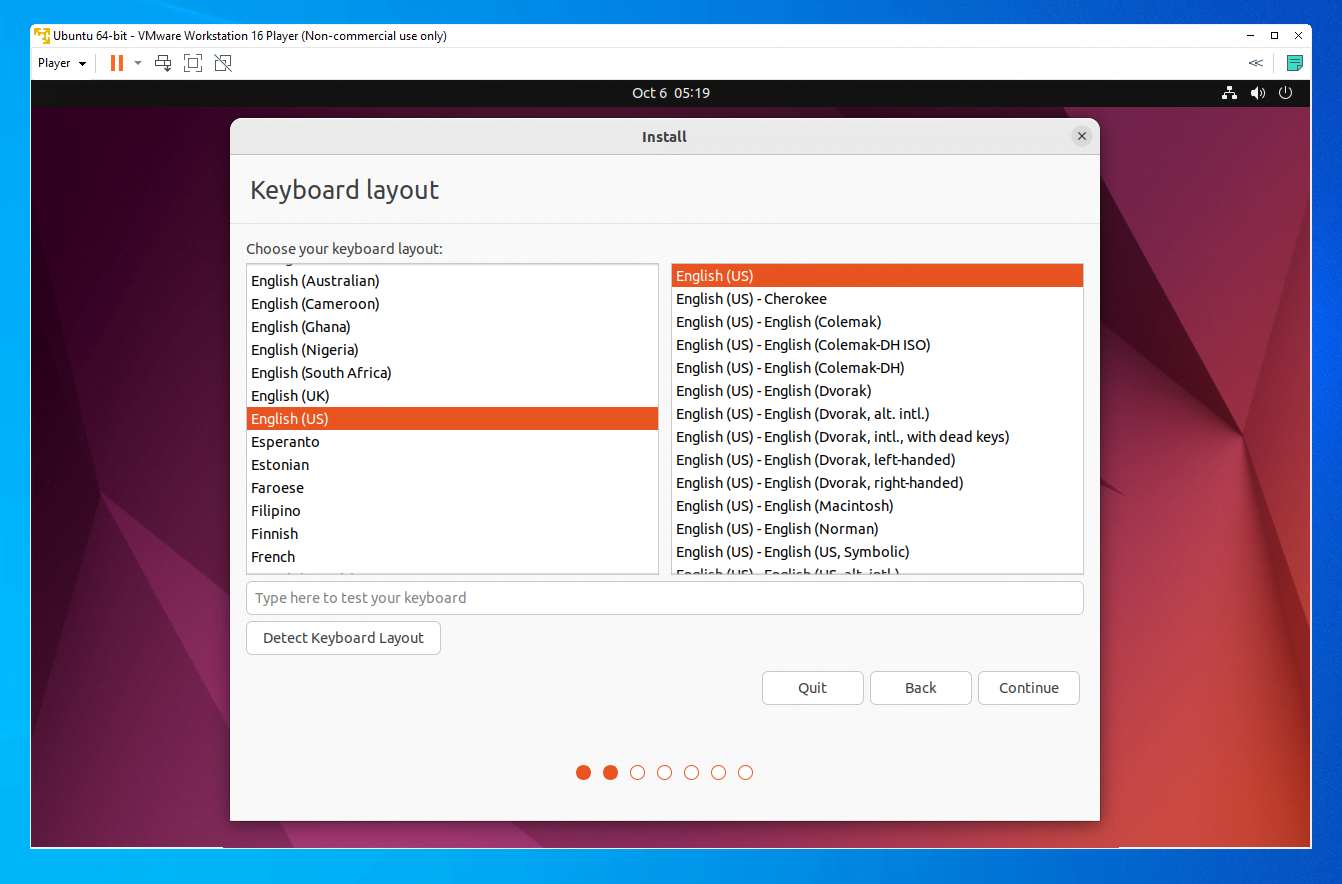This screenshot has height=884, width=1342.
Task: Select English (UK) keyboard layout
Action: [x=290, y=395]
